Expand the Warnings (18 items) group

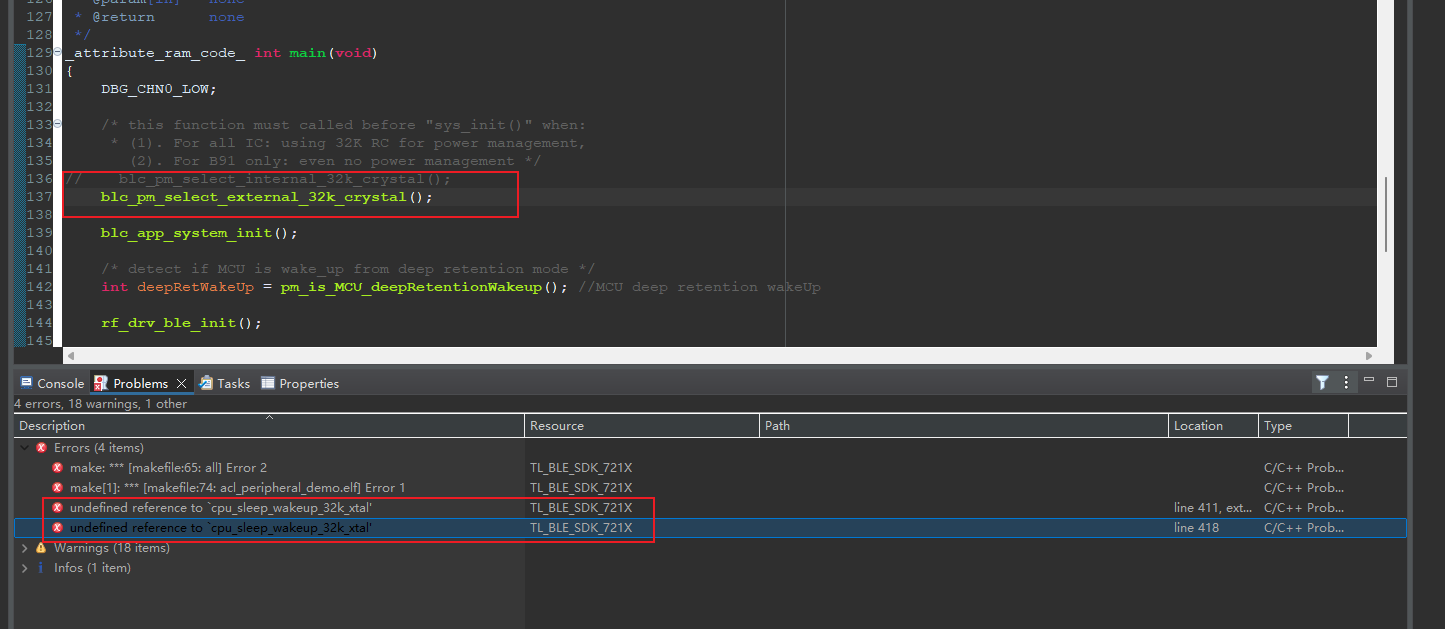[x=25, y=548]
